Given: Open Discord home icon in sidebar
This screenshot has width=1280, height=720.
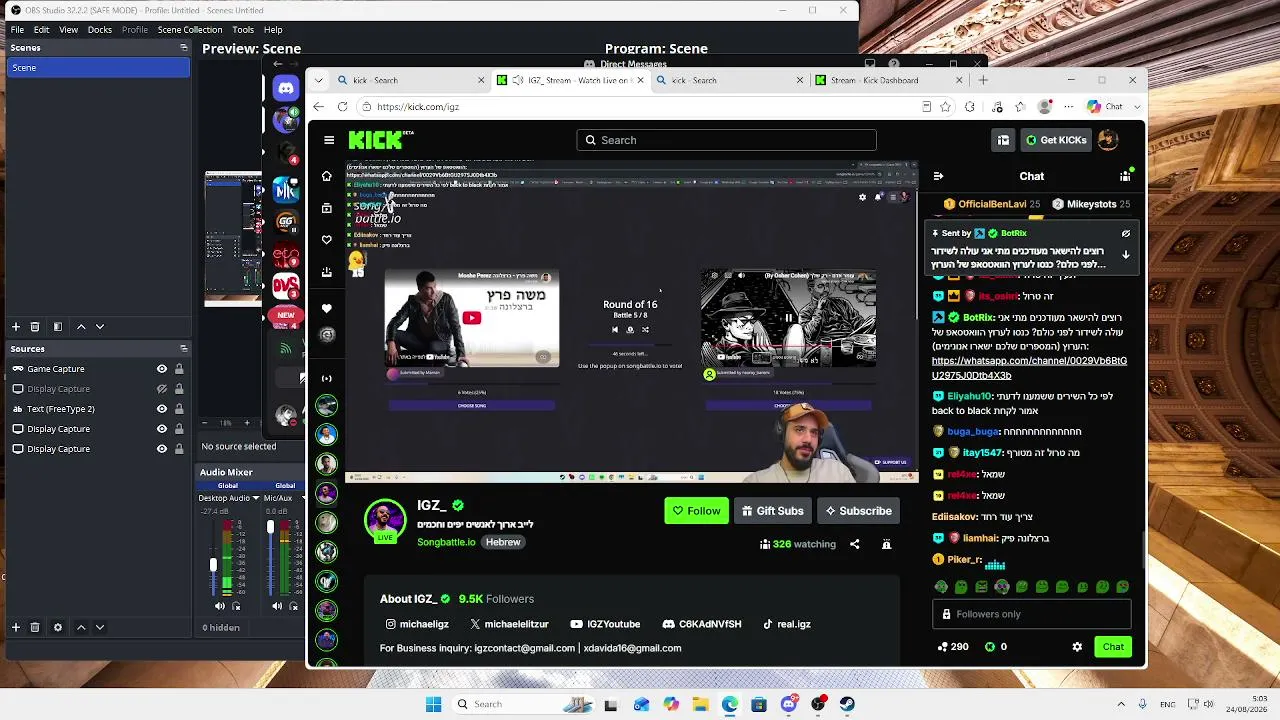Looking at the screenshot, I should [286, 88].
